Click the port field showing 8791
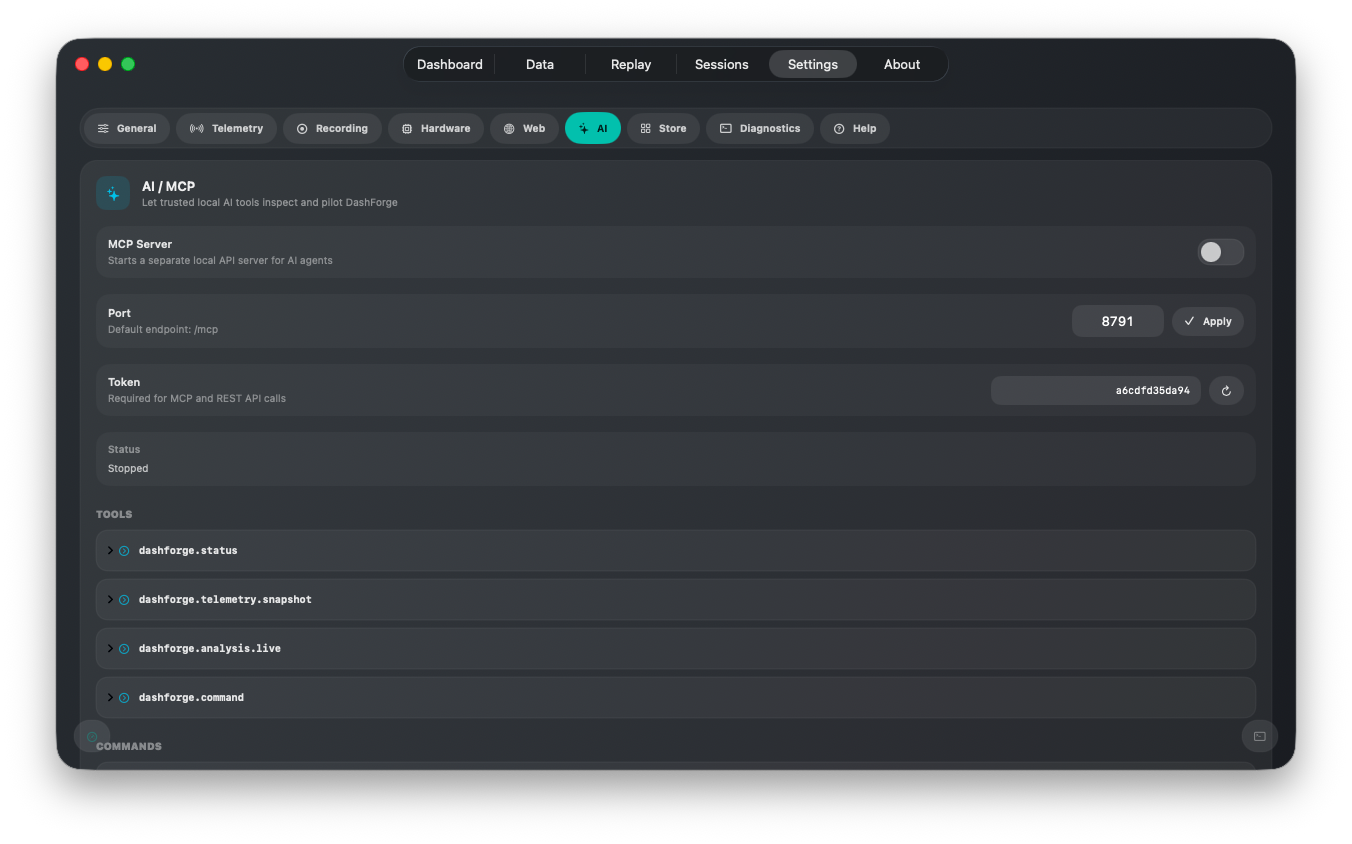This screenshot has width=1352, height=844. point(1117,321)
